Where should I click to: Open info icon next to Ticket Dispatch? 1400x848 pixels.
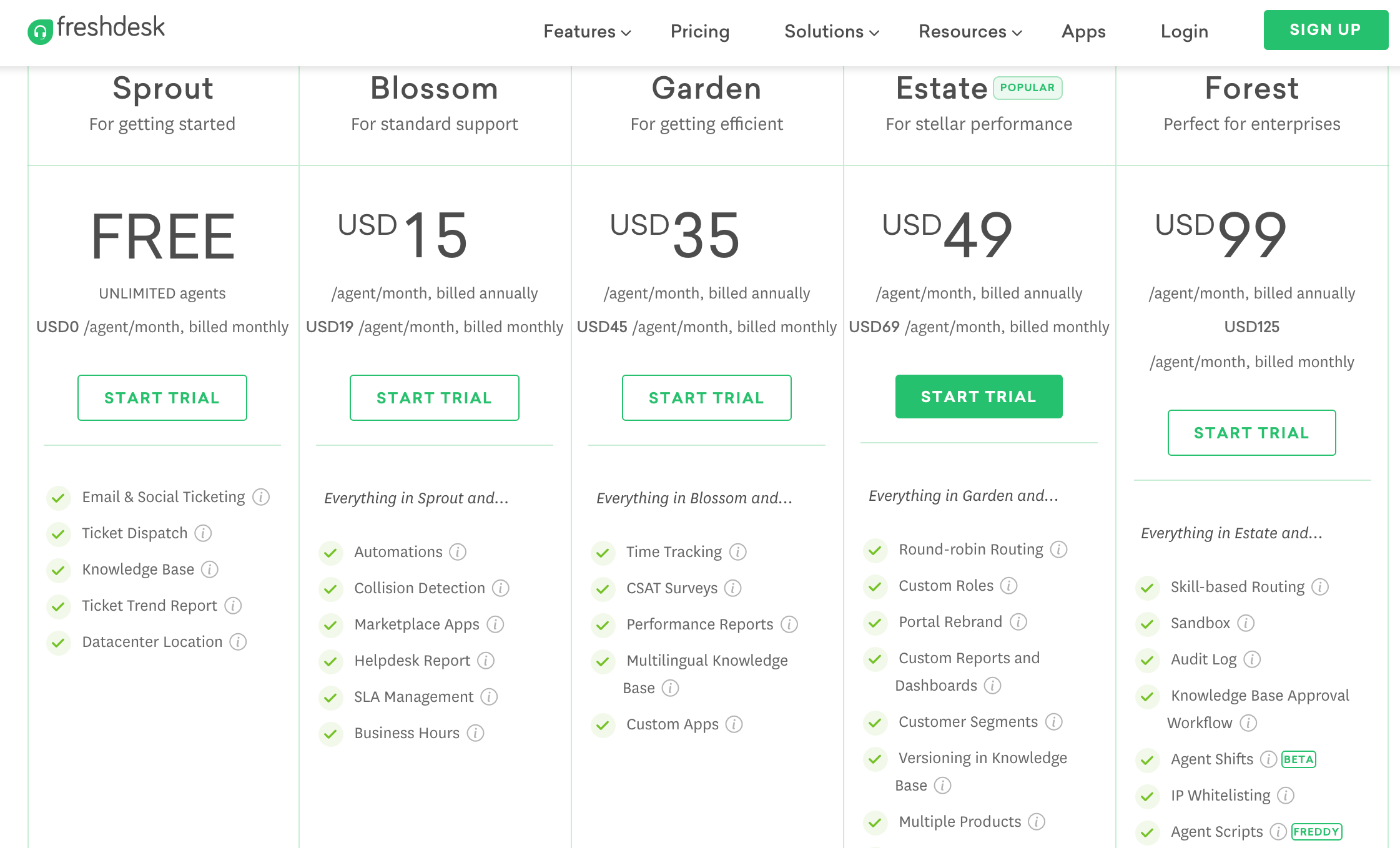pyautogui.click(x=203, y=533)
